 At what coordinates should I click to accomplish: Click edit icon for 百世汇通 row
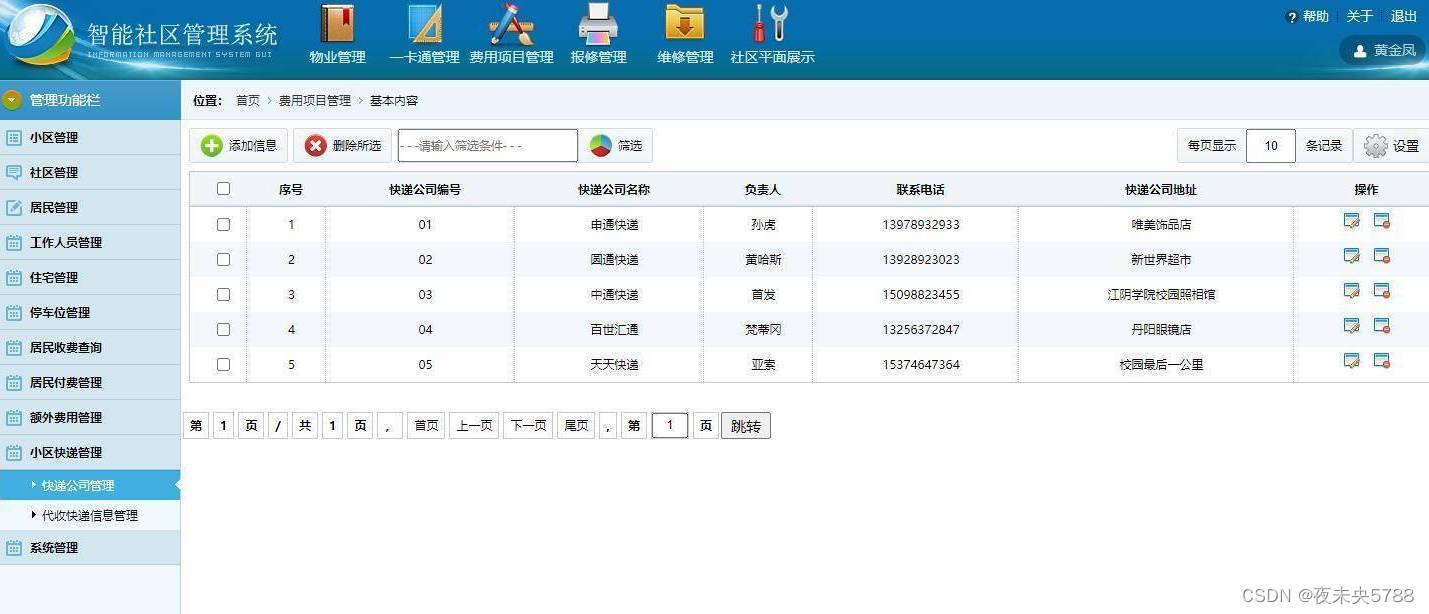click(1351, 326)
